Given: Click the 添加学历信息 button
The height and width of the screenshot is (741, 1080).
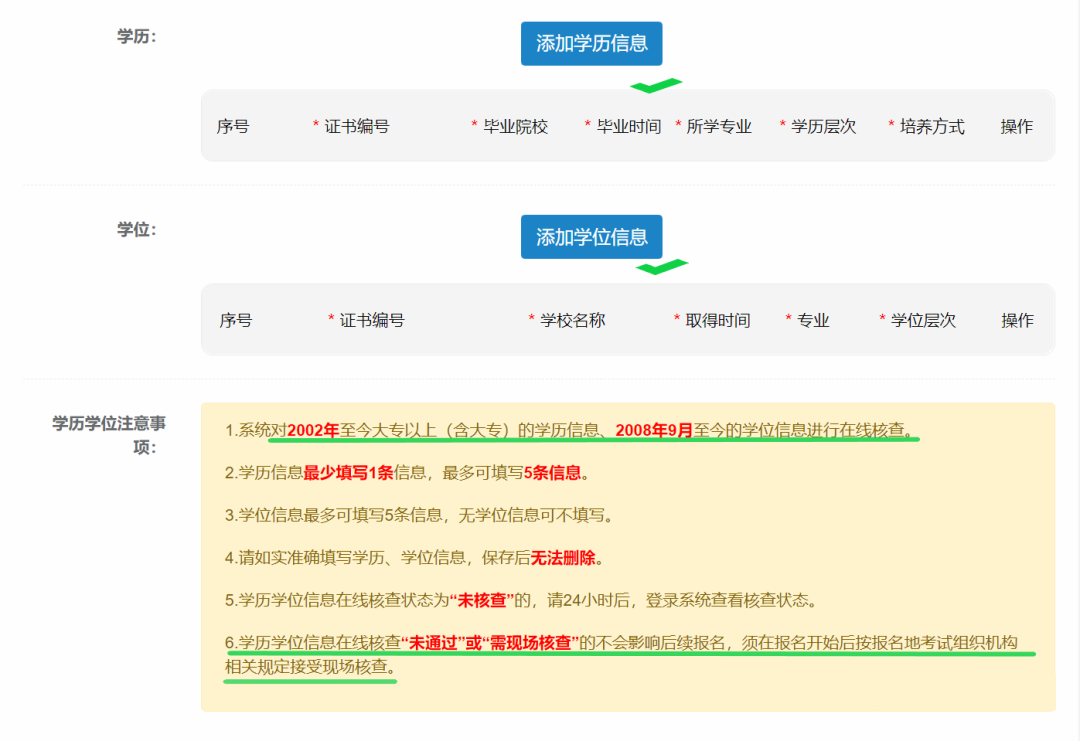Looking at the screenshot, I should (591, 43).
